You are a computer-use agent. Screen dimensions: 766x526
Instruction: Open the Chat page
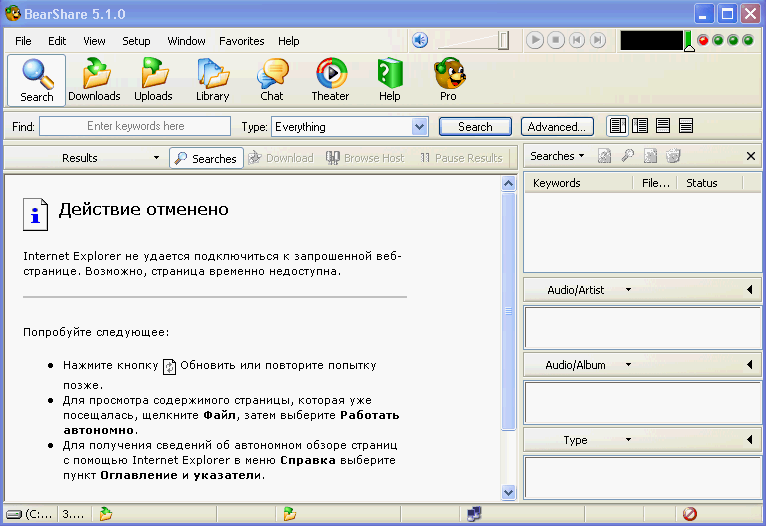click(x=272, y=81)
